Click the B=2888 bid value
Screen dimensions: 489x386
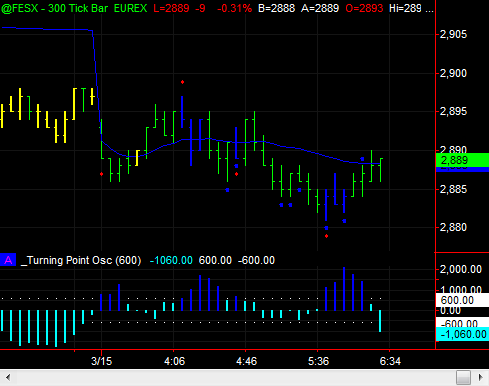click(277, 8)
